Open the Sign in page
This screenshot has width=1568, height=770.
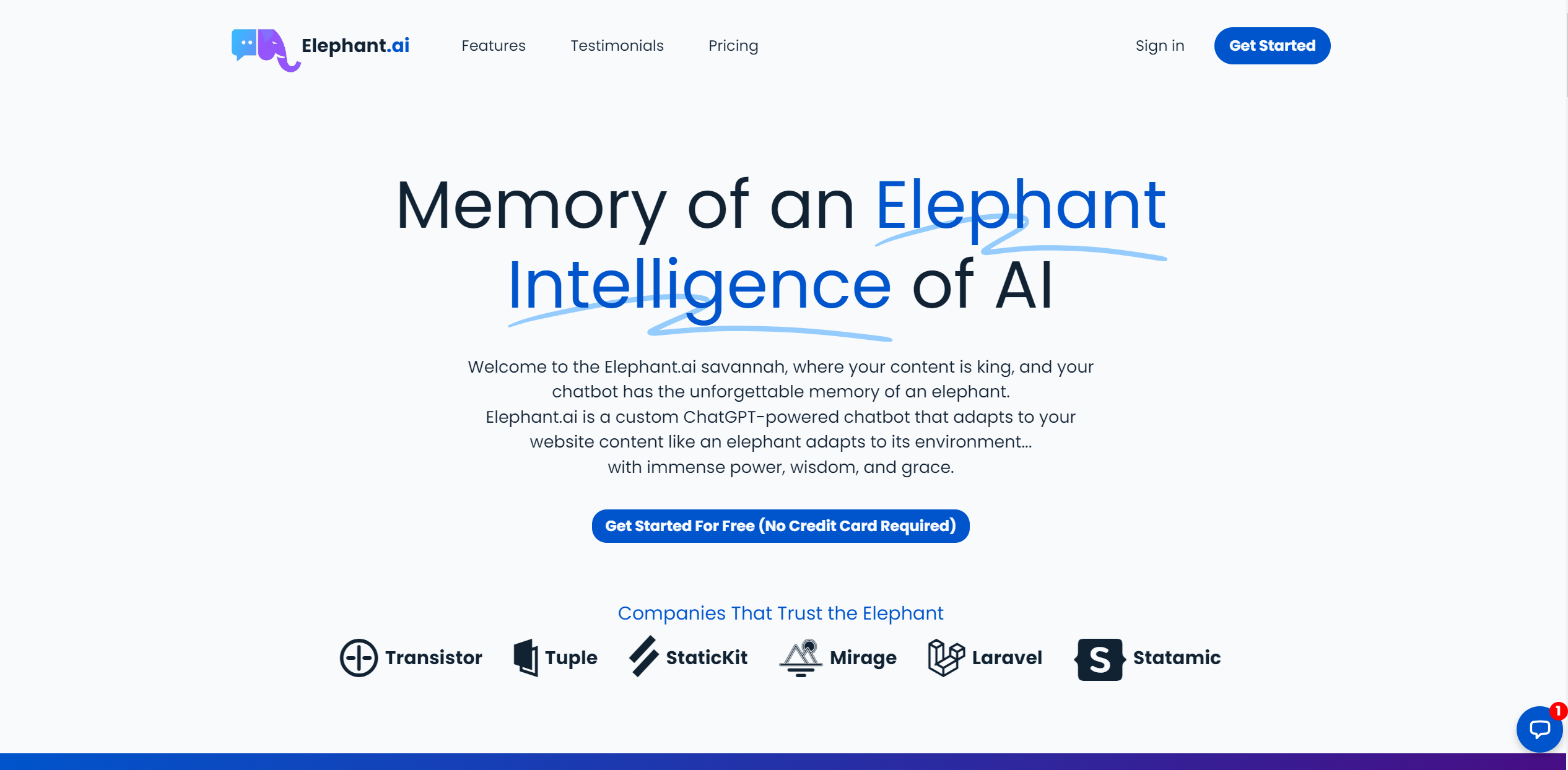(x=1160, y=45)
